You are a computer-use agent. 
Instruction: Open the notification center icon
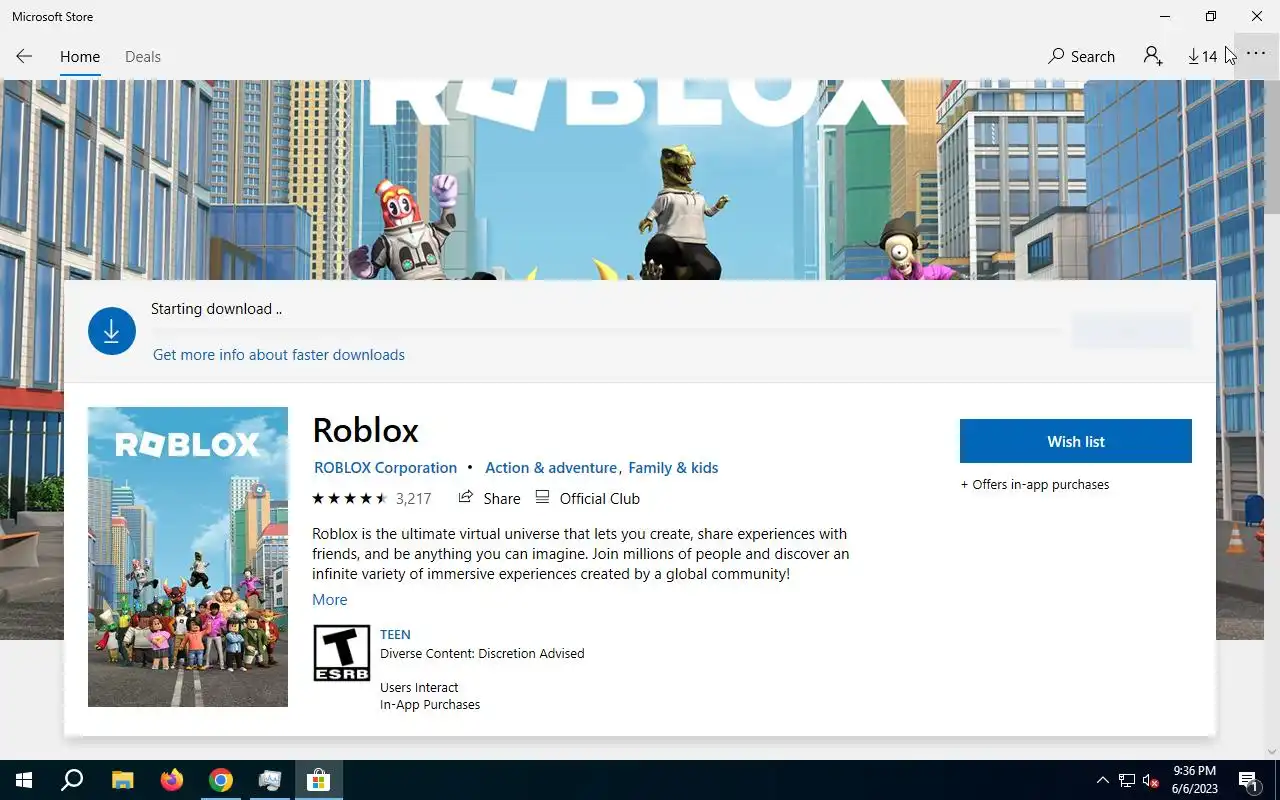pyautogui.click(x=1248, y=780)
